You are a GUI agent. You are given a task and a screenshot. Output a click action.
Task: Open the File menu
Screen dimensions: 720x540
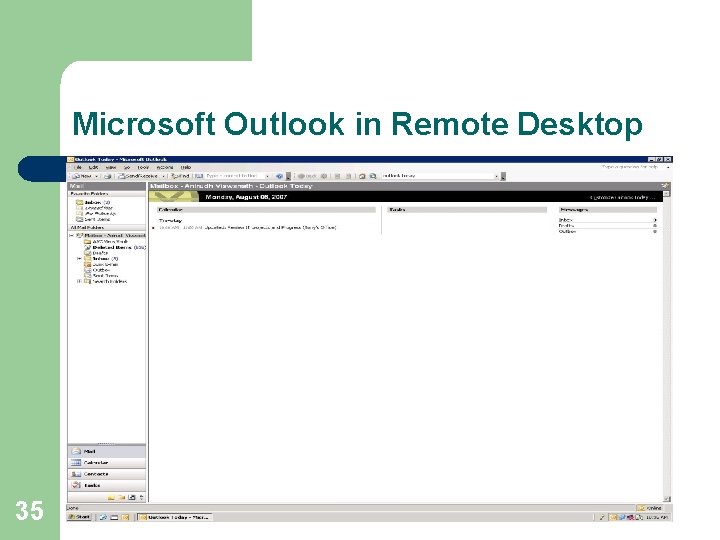pos(79,168)
